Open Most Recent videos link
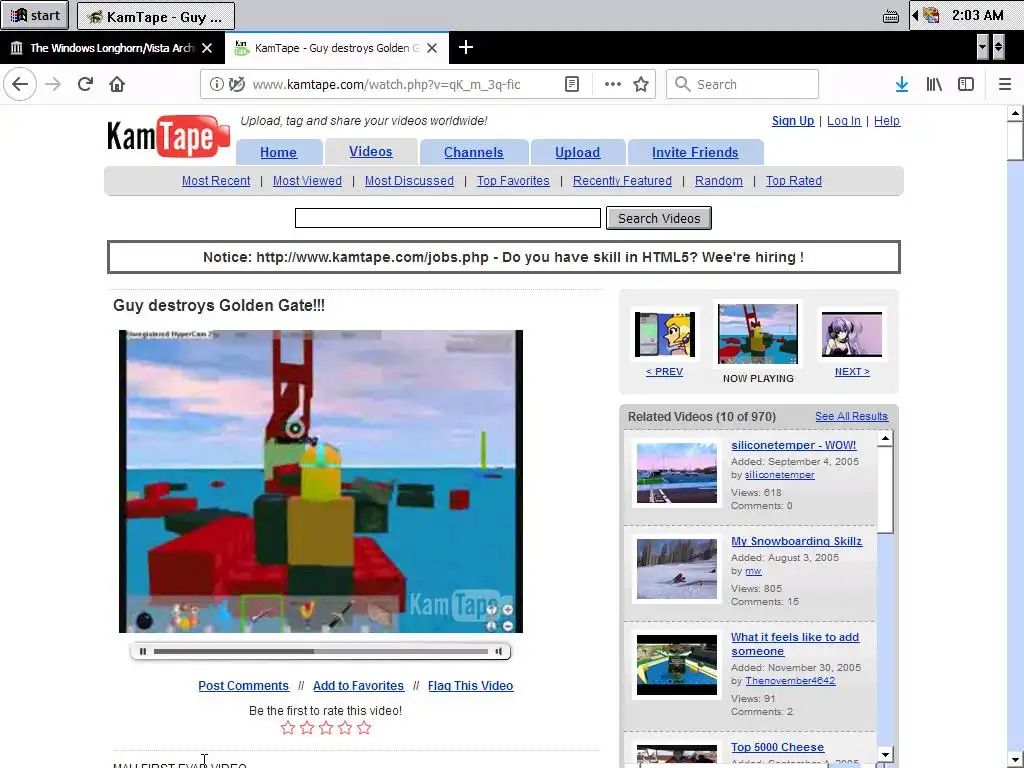 tap(216, 181)
